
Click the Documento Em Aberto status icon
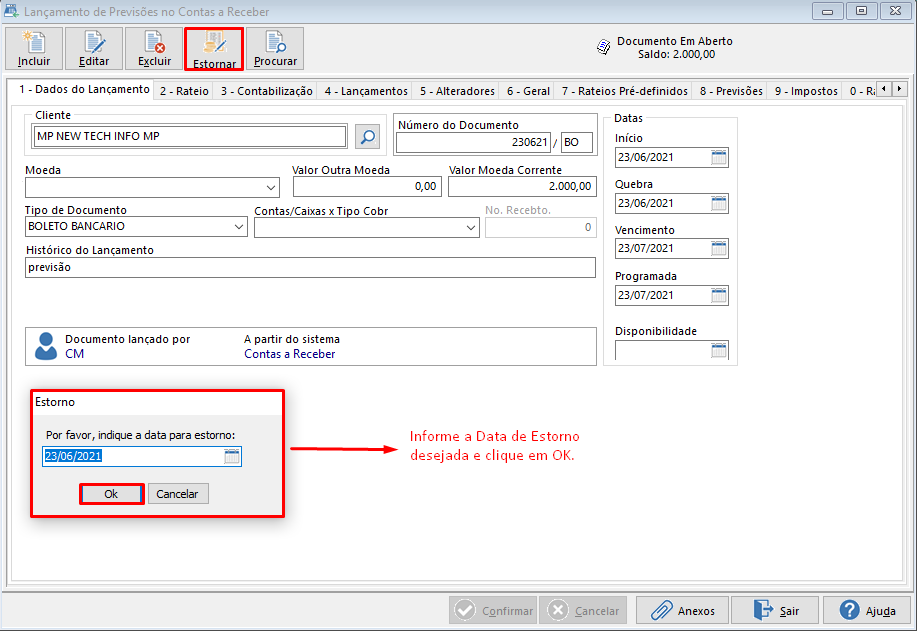(604, 47)
